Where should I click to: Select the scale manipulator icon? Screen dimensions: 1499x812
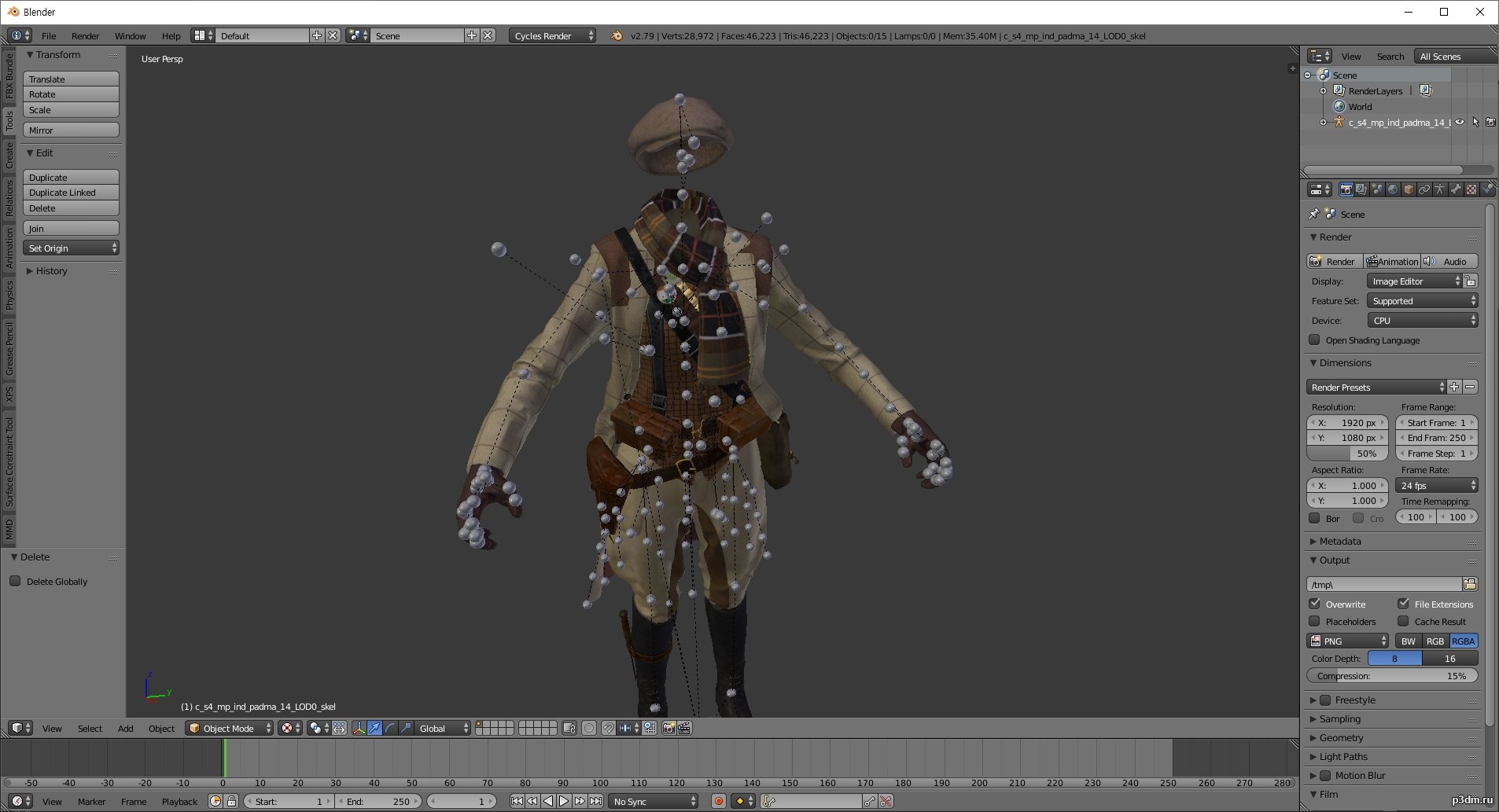pyautogui.click(x=406, y=729)
